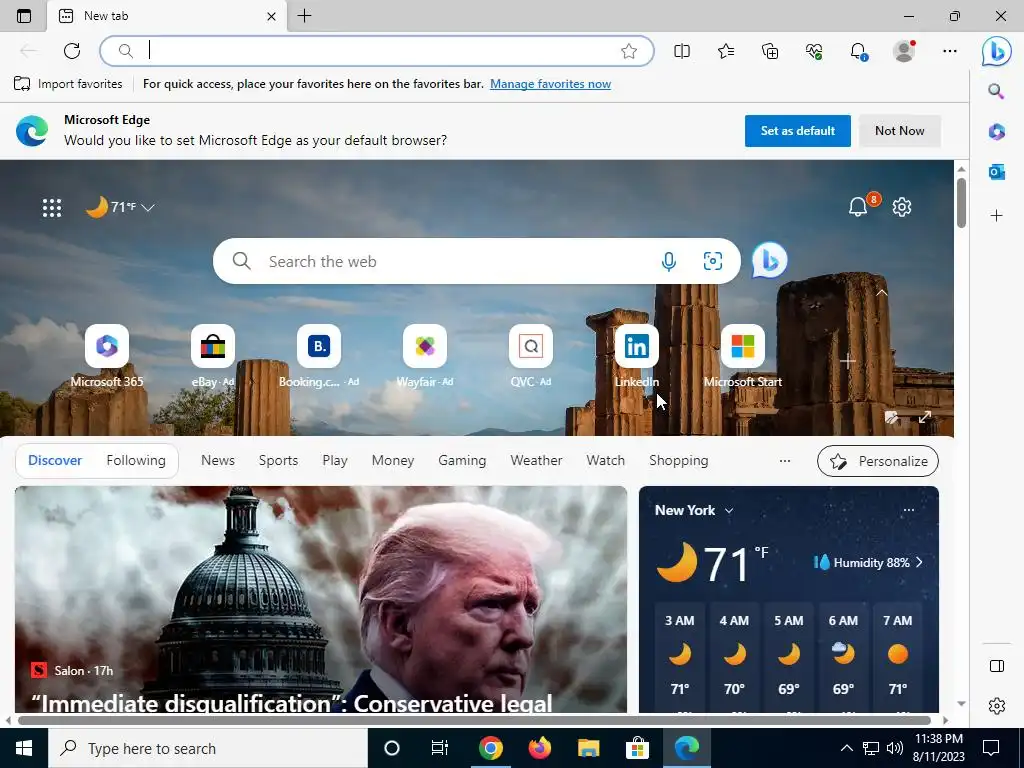Viewport: 1024px width, 768px height.
Task: Open the Money feed tab
Action: [x=392, y=460]
